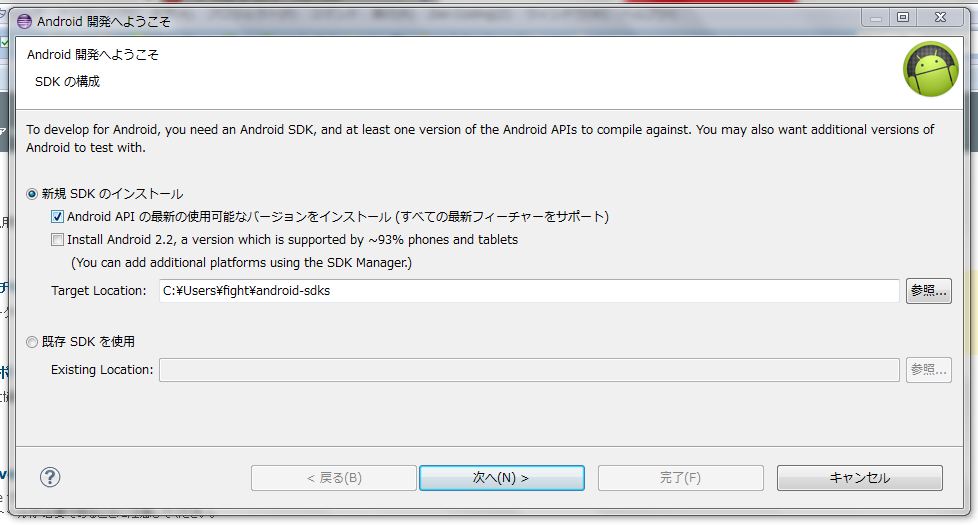978x525 pixels.
Task: Click the Target Location: label
Action: click(x=99, y=291)
